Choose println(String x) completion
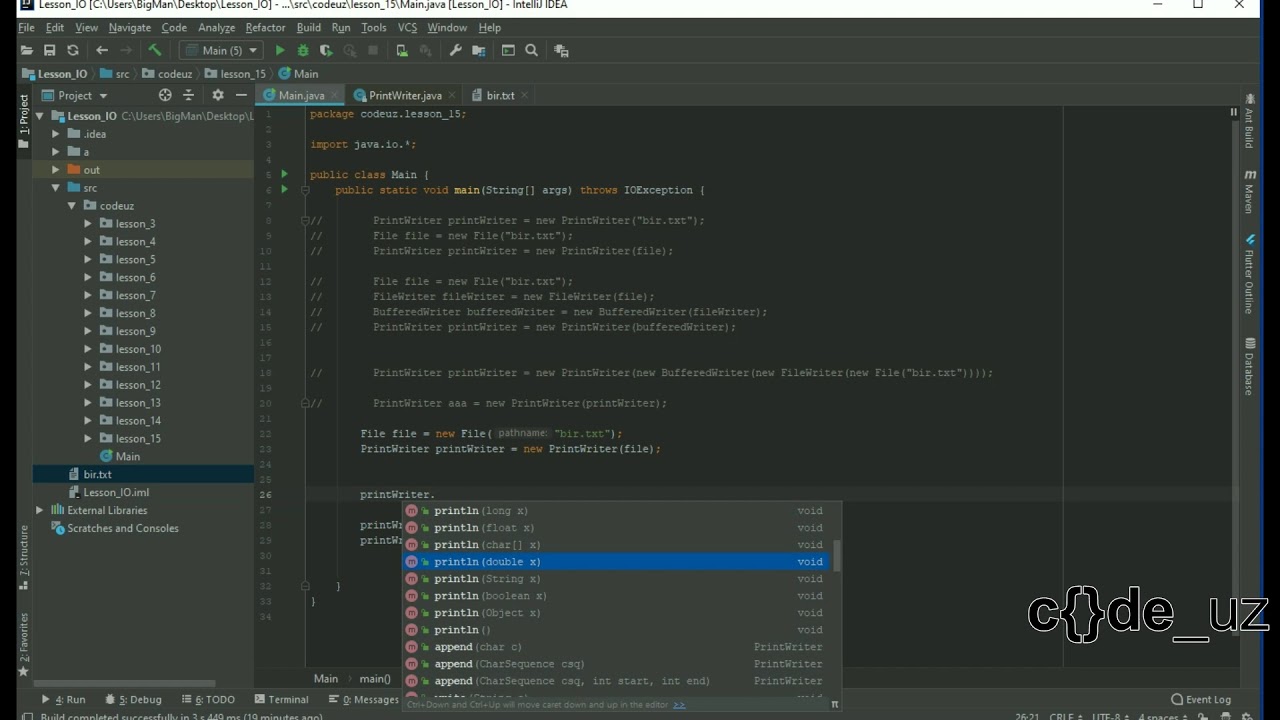Image resolution: width=1280 pixels, height=720 pixels. [x=618, y=579]
